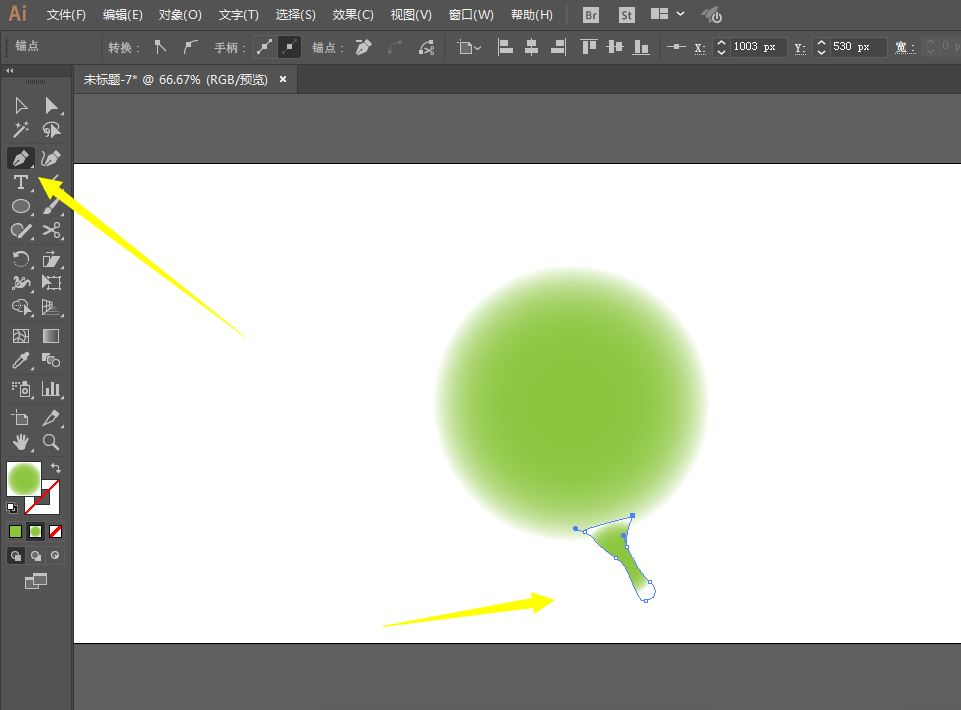Click the green gradient Fill swatch

23,478
